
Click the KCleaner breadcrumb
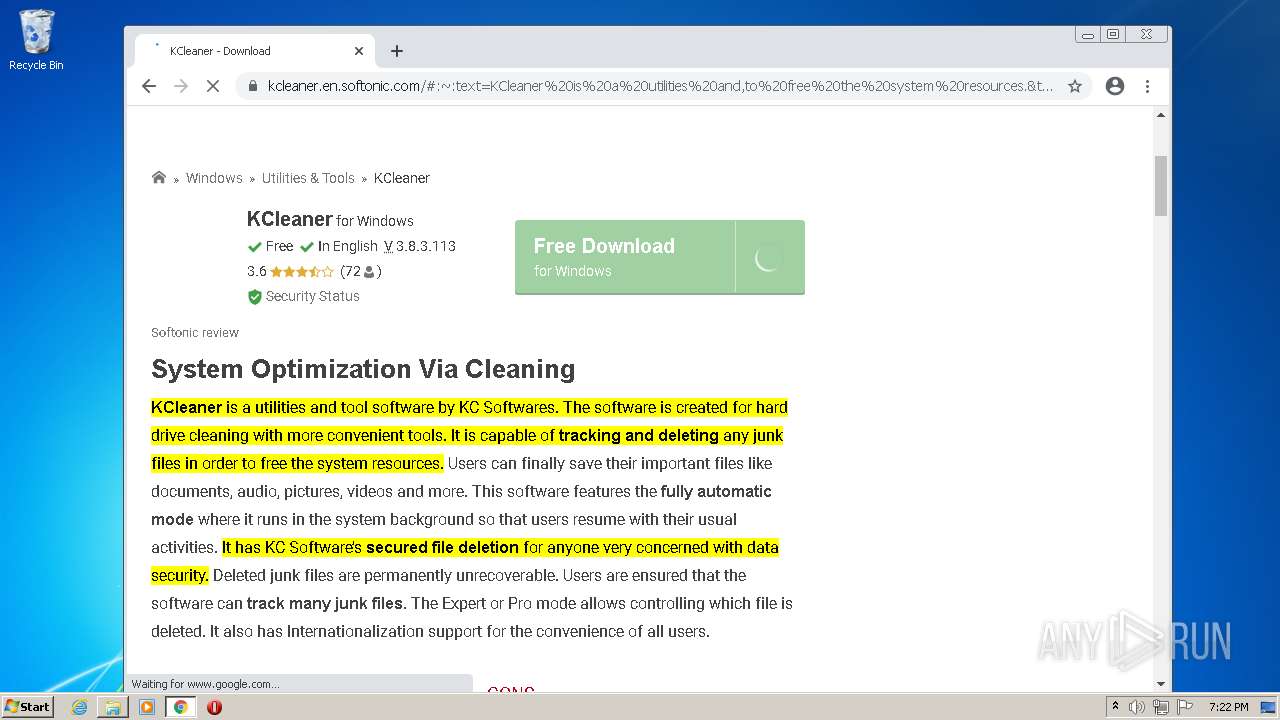pyautogui.click(x=402, y=178)
